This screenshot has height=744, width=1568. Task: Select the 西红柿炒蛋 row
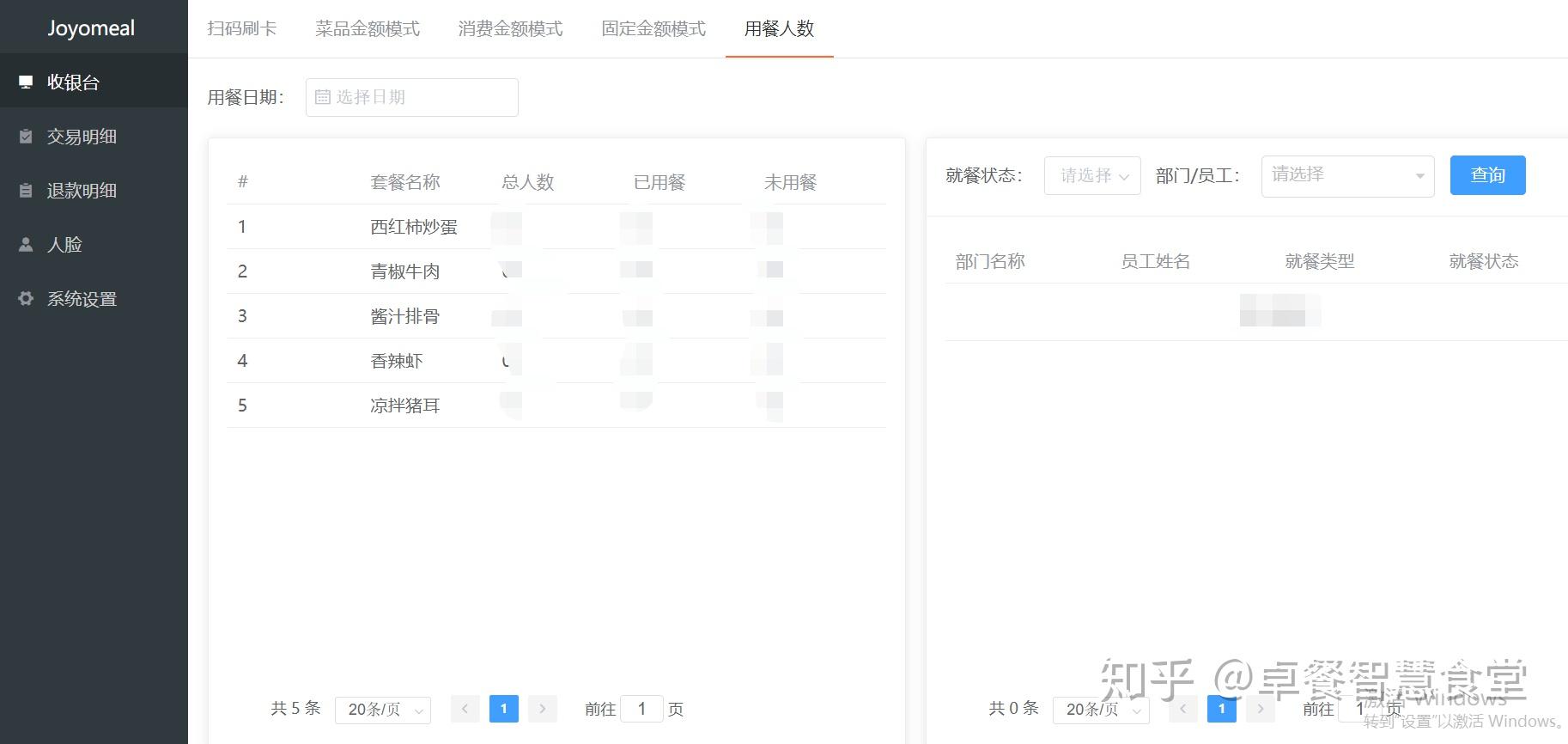pos(556,227)
